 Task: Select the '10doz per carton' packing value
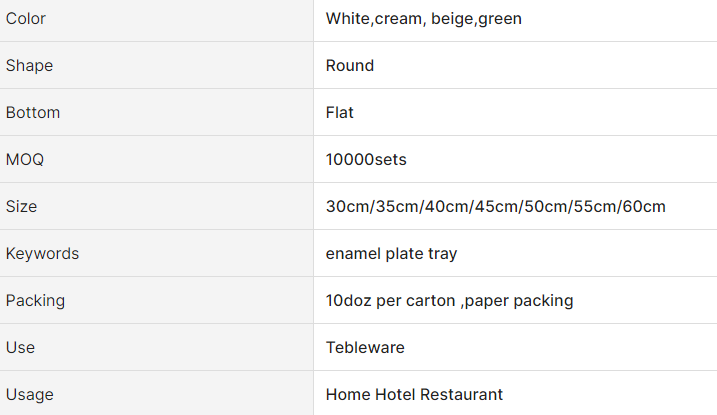391,301
